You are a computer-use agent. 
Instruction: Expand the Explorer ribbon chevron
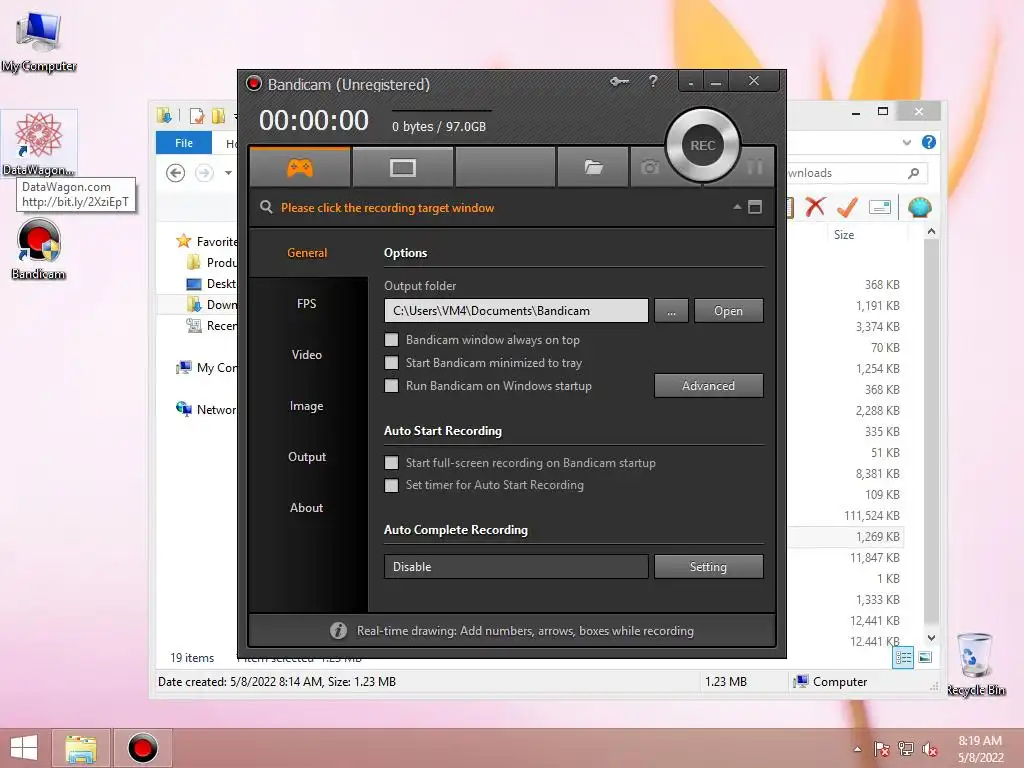[x=906, y=142]
